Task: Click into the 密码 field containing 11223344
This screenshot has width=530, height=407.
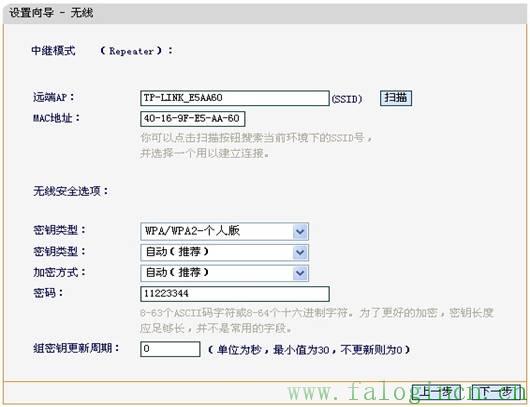Action: [x=235, y=294]
